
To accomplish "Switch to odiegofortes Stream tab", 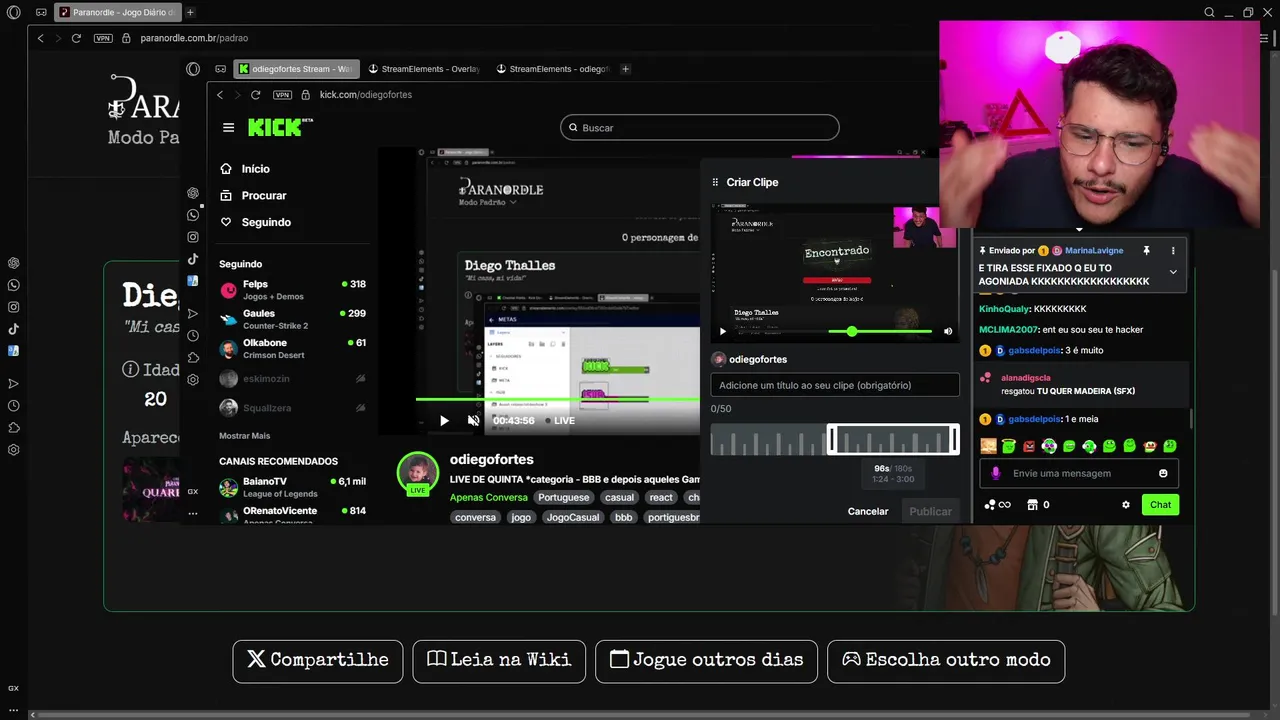I will coord(295,69).
